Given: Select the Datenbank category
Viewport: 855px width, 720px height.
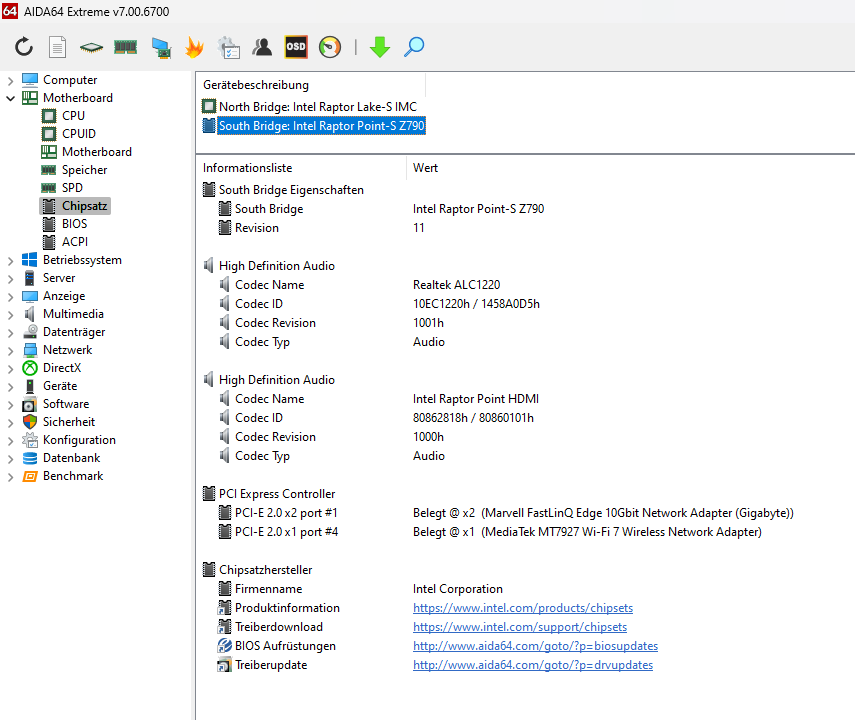Looking at the screenshot, I should pyautogui.click(x=71, y=458).
